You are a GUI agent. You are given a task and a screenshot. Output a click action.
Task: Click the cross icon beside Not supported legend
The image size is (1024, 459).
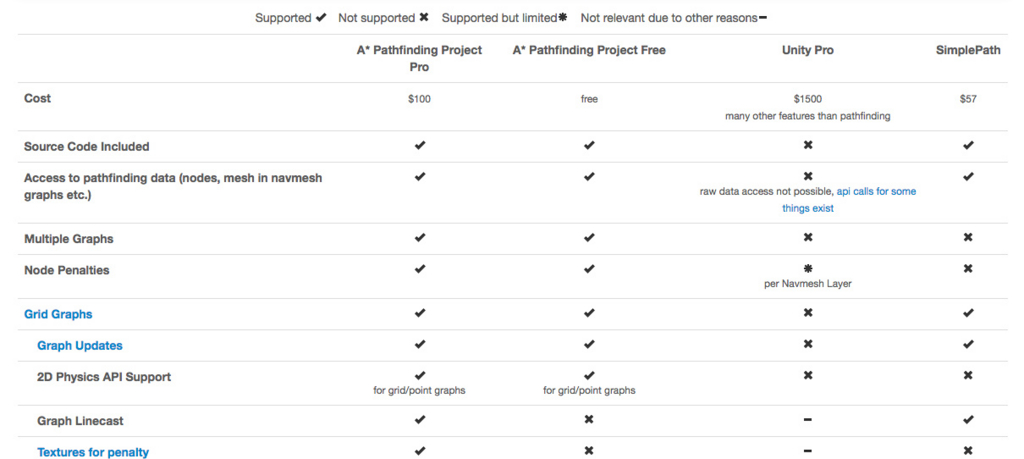tap(424, 18)
